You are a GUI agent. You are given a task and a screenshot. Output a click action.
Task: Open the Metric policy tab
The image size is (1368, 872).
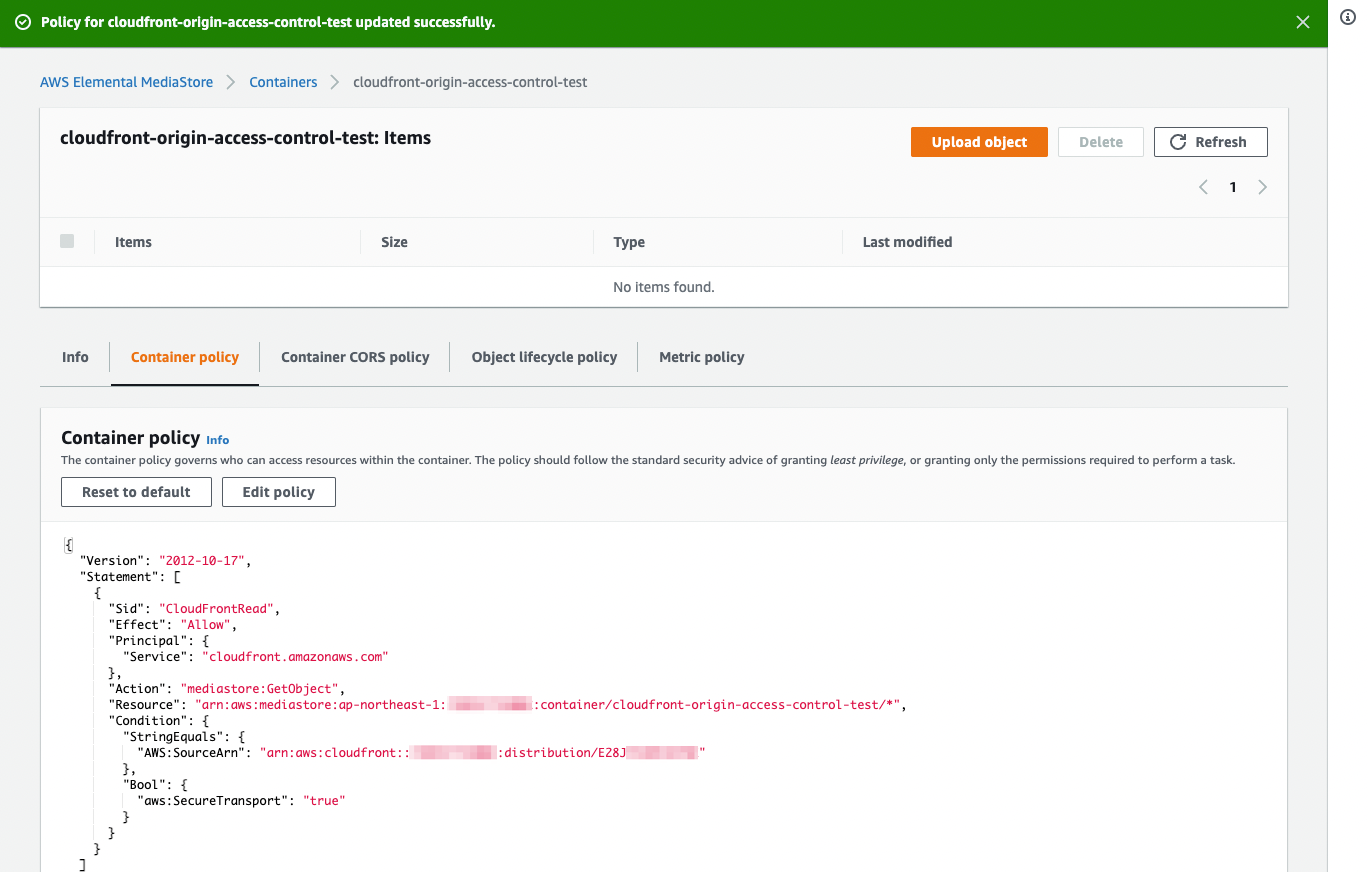click(701, 357)
